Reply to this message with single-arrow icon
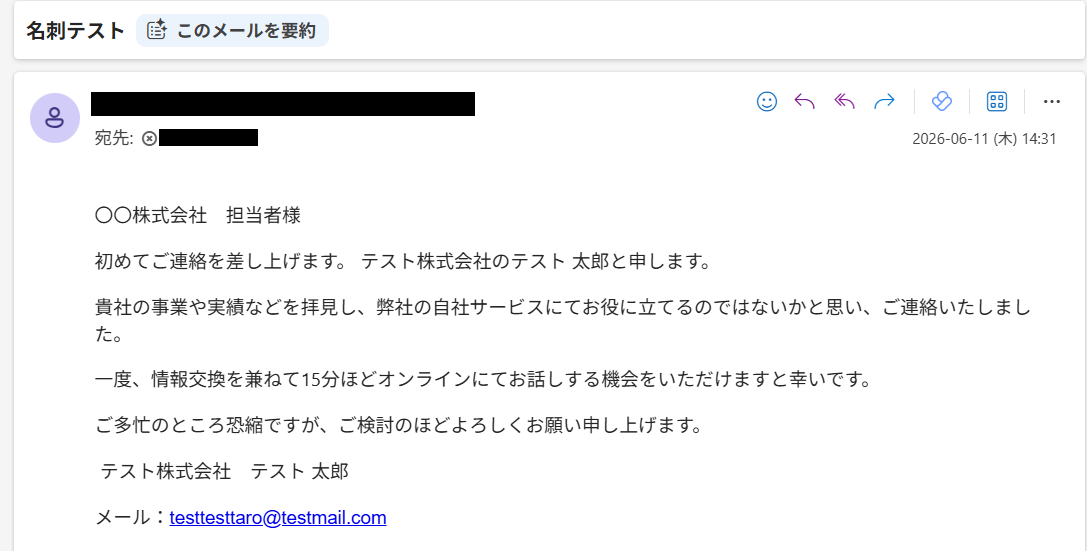The height and width of the screenshot is (551, 1087). (x=804, y=101)
